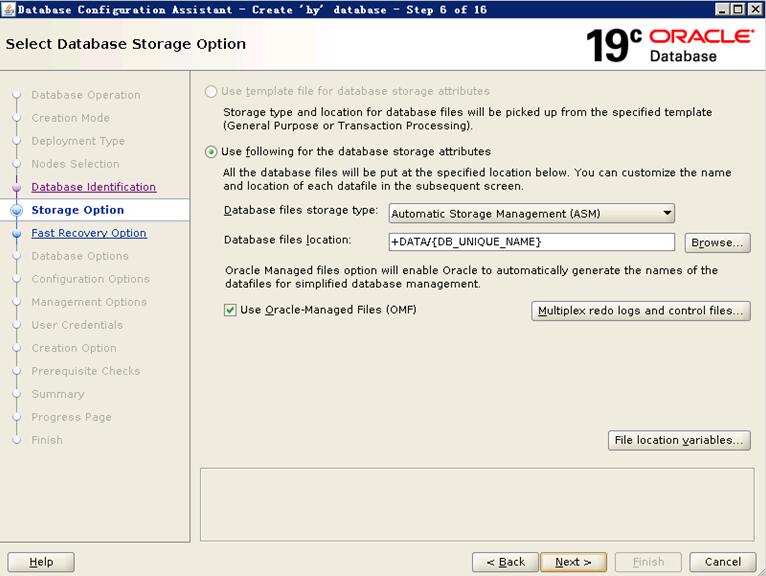The width and height of the screenshot is (766, 576).
Task: Click the Creation Option step label
Action: 74,348
